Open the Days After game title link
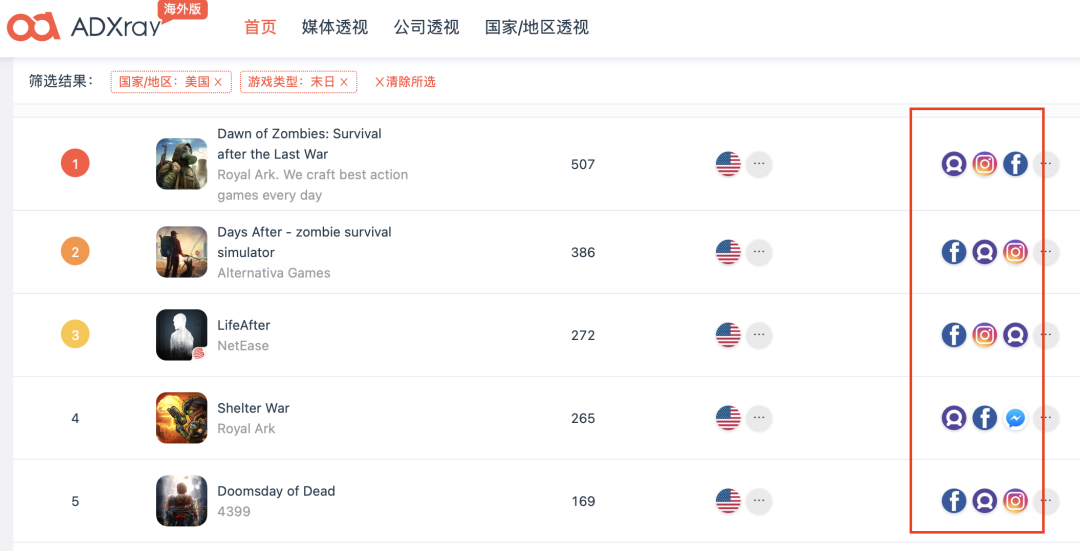The width and height of the screenshot is (1080, 551). click(x=304, y=242)
